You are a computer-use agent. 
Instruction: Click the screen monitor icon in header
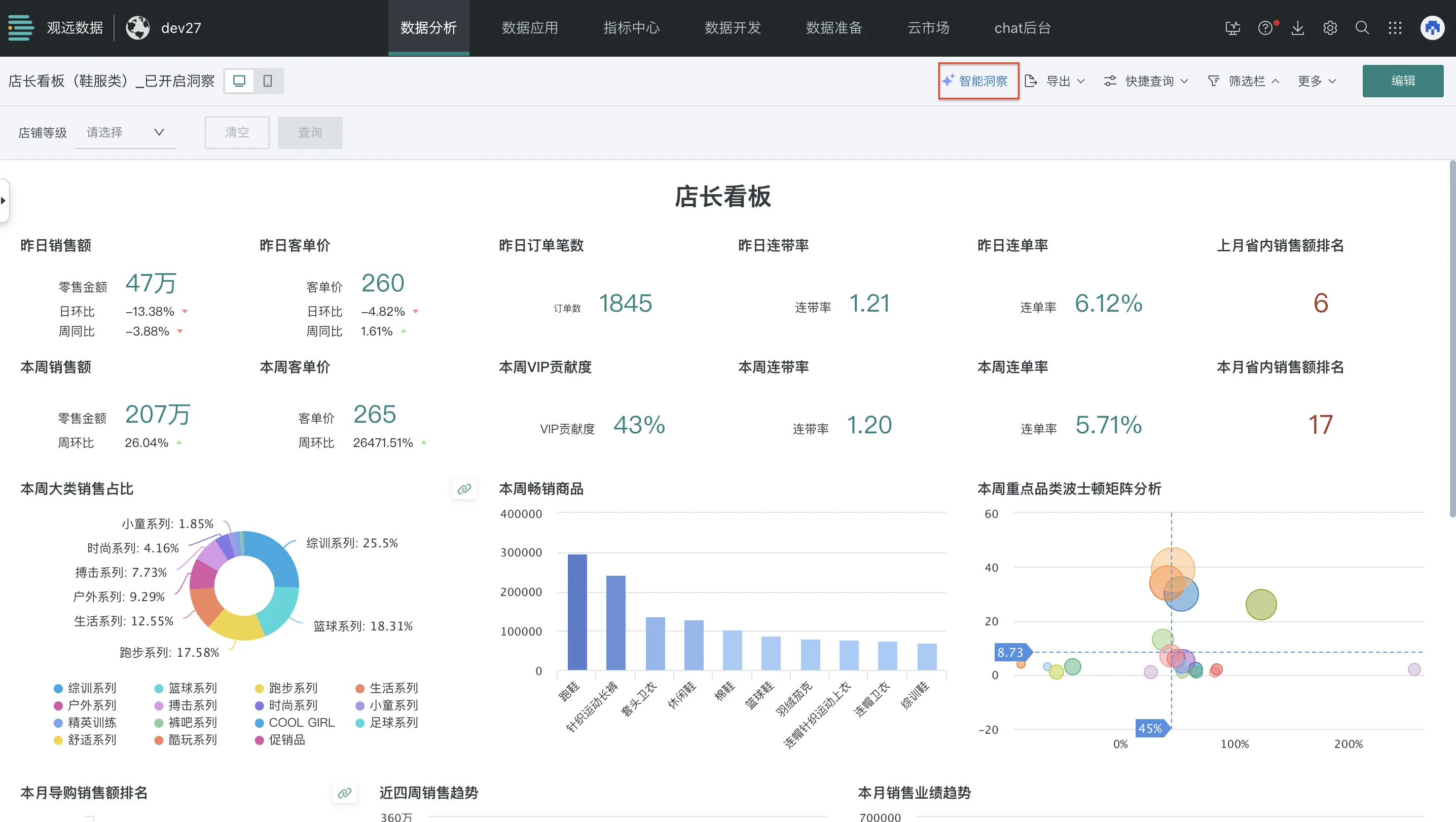point(1233,28)
